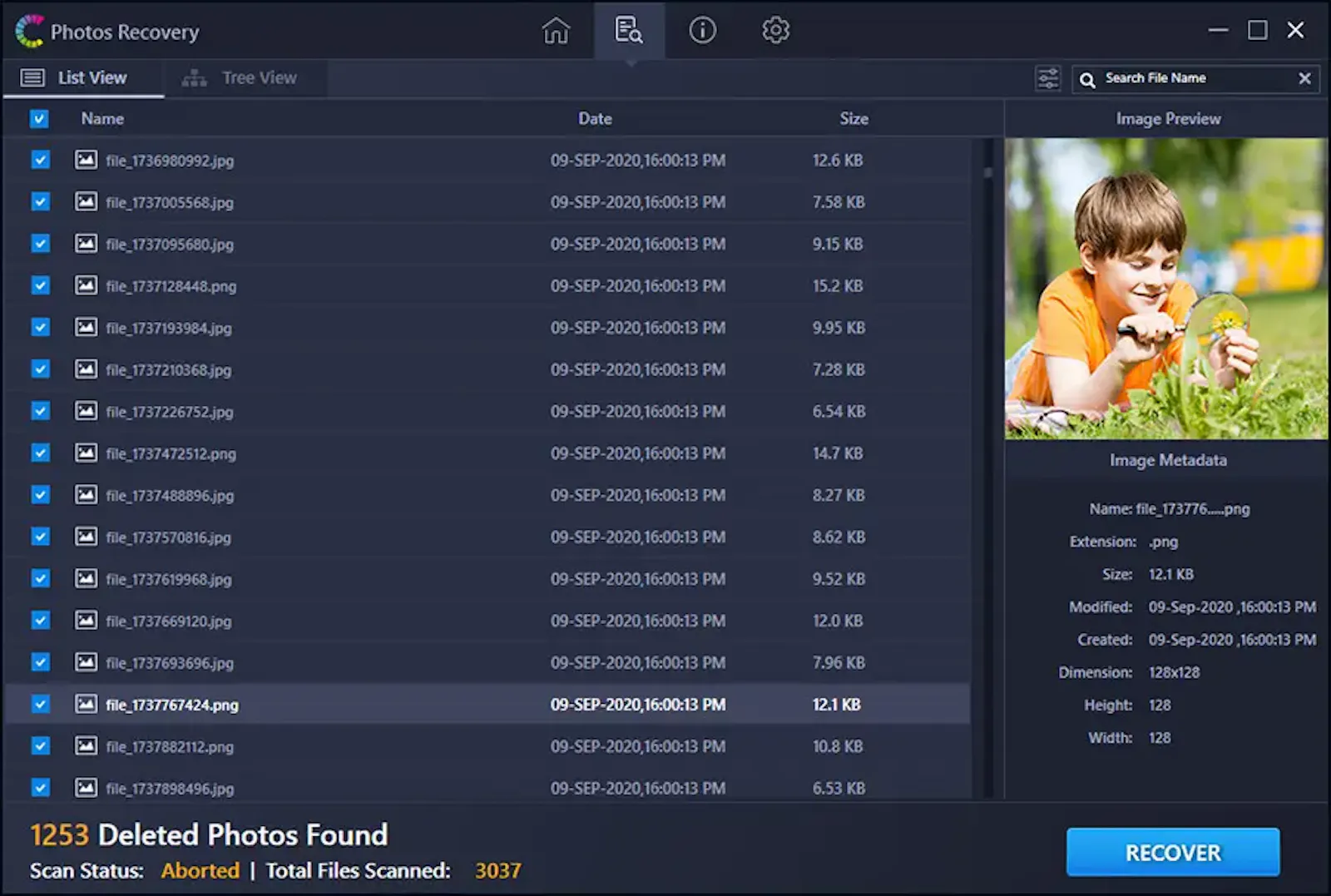The width and height of the screenshot is (1331, 896).
Task: Click the 10.8 KB size cell
Action: pos(838,747)
